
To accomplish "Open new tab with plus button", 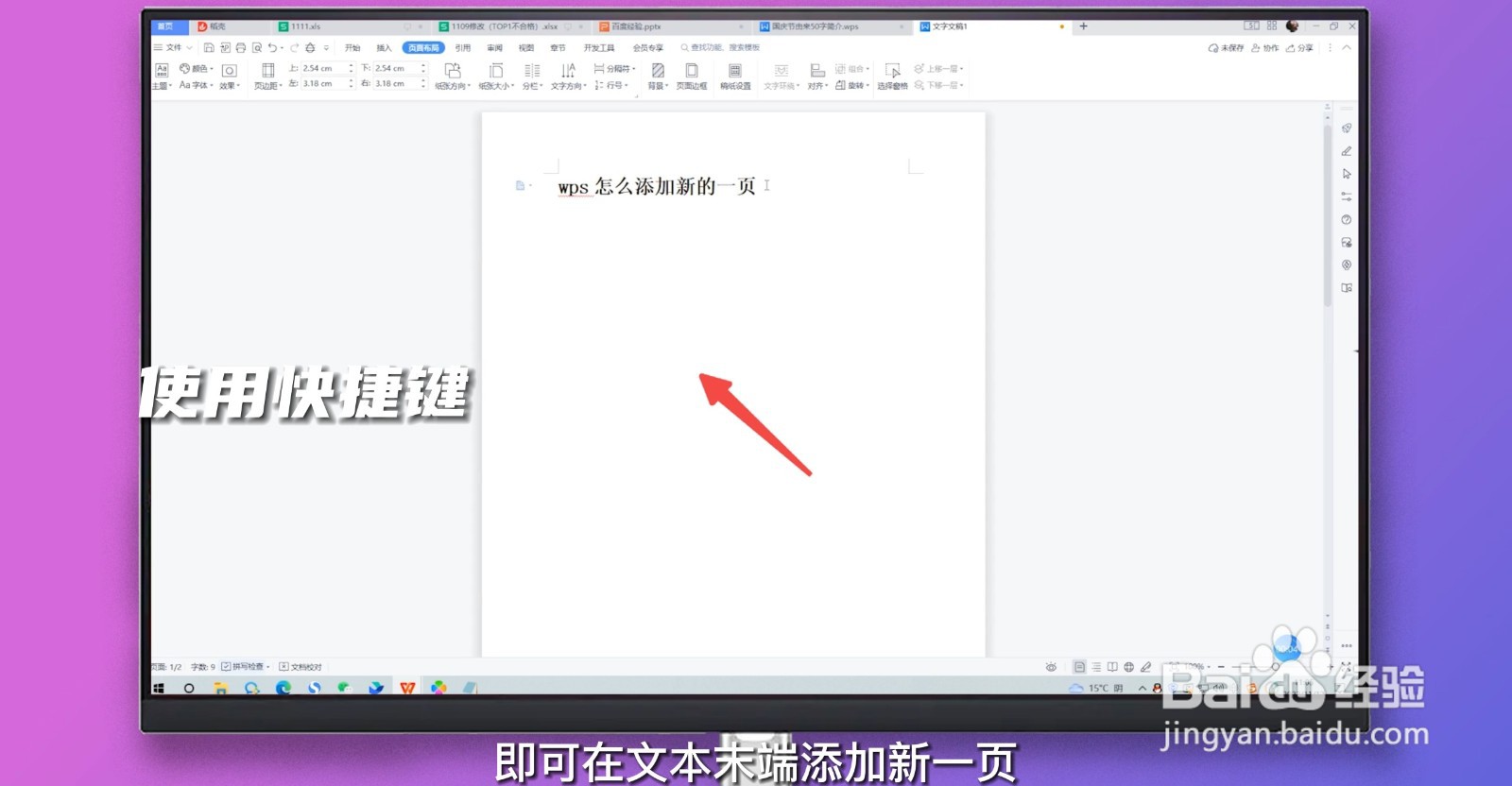I will (1083, 26).
